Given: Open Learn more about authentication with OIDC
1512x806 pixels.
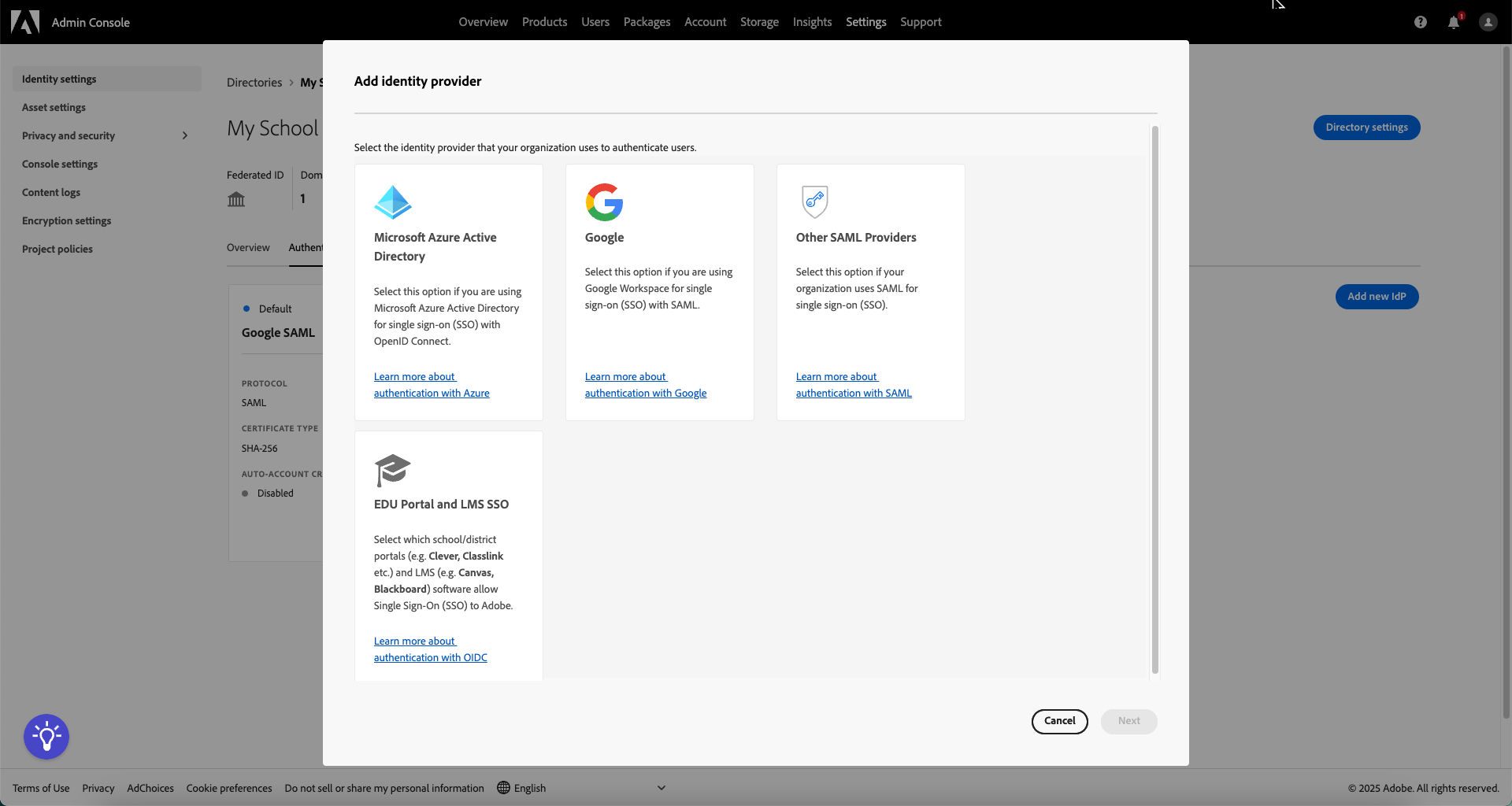Looking at the screenshot, I should [x=431, y=649].
